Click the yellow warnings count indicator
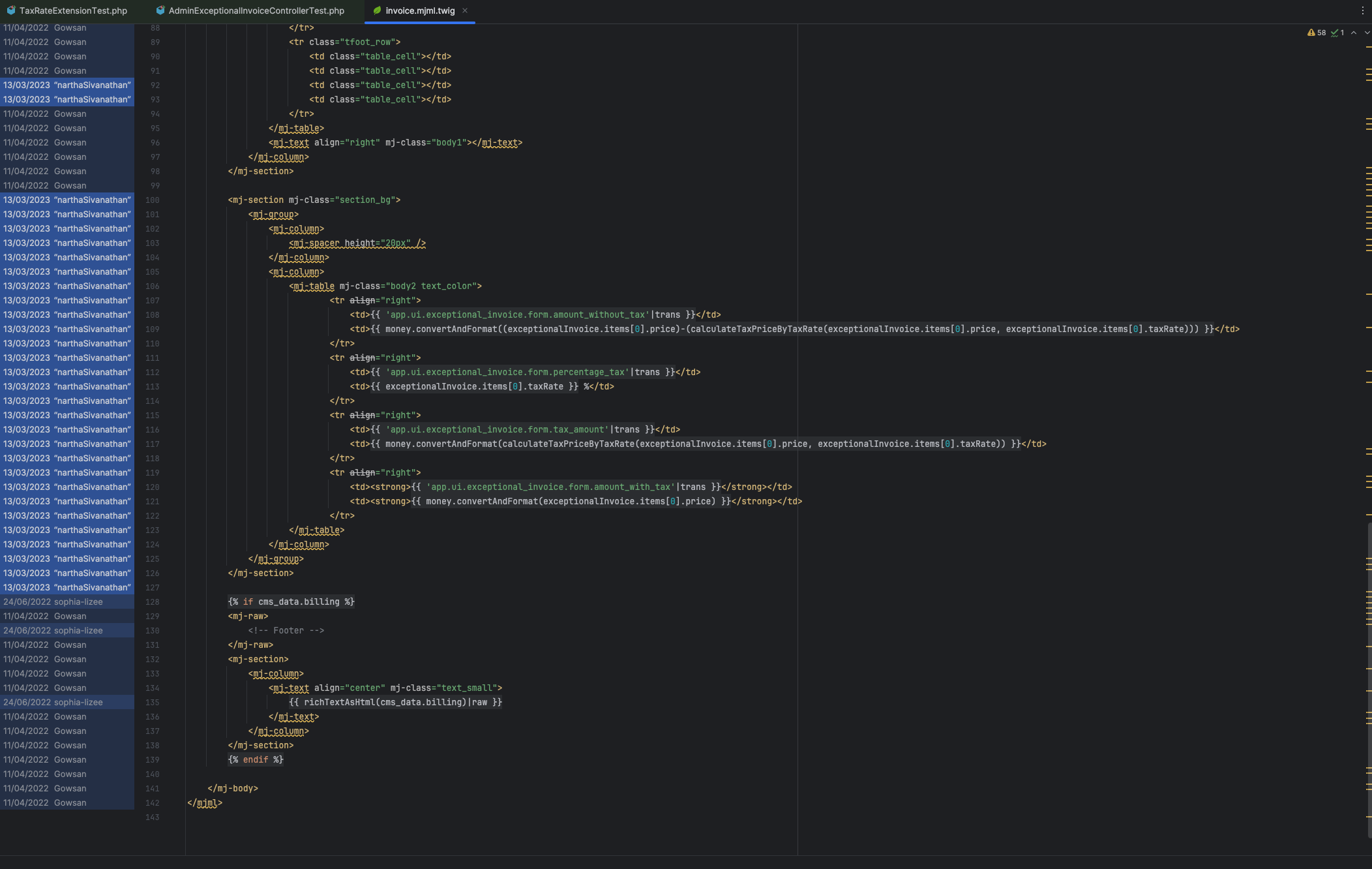Viewport: 1372px width, 869px height. click(1317, 33)
